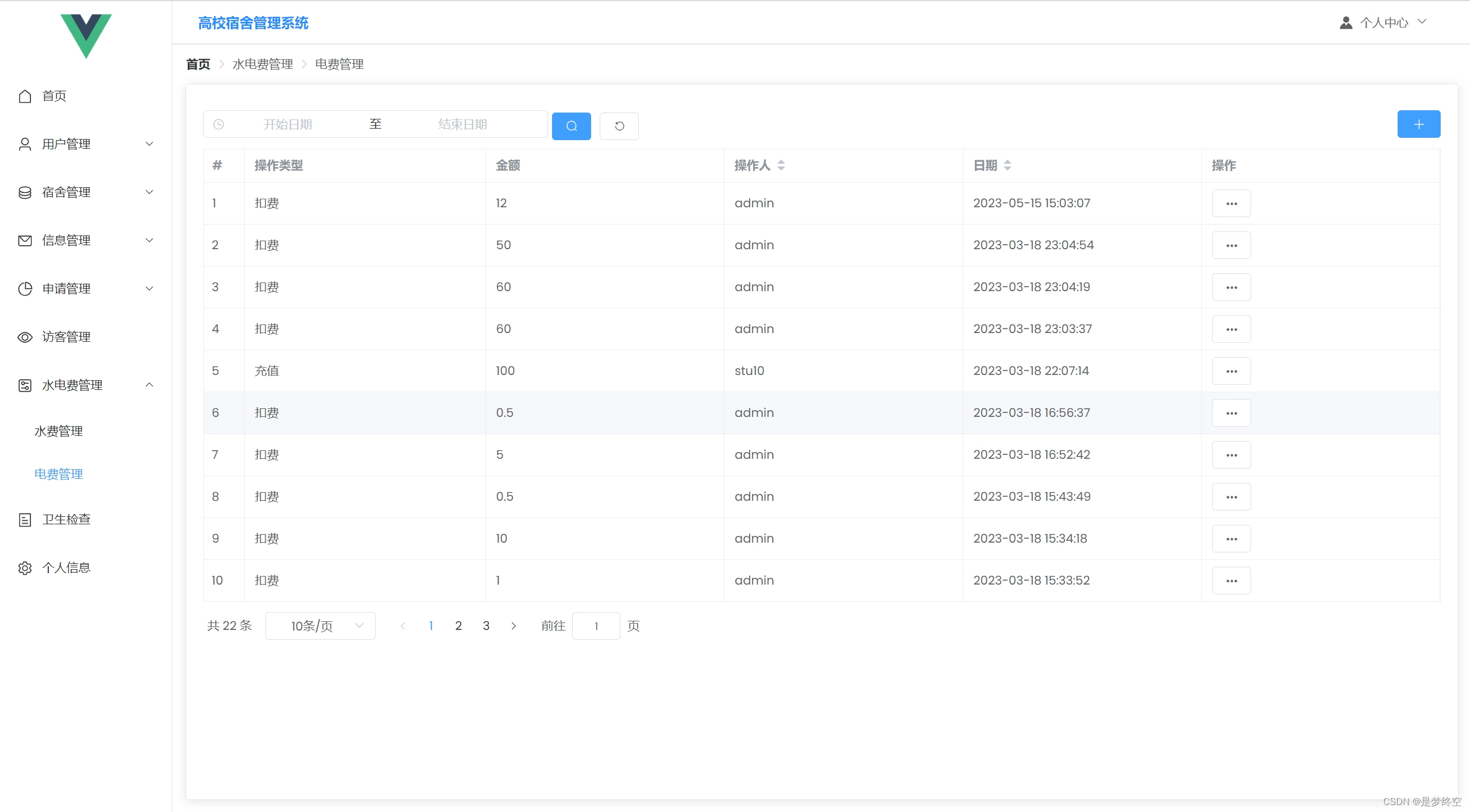The width and height of the screenshot is (1470, 812).
Task: Click the 访客管理 eye icon
Action: (x=25, y=337)
